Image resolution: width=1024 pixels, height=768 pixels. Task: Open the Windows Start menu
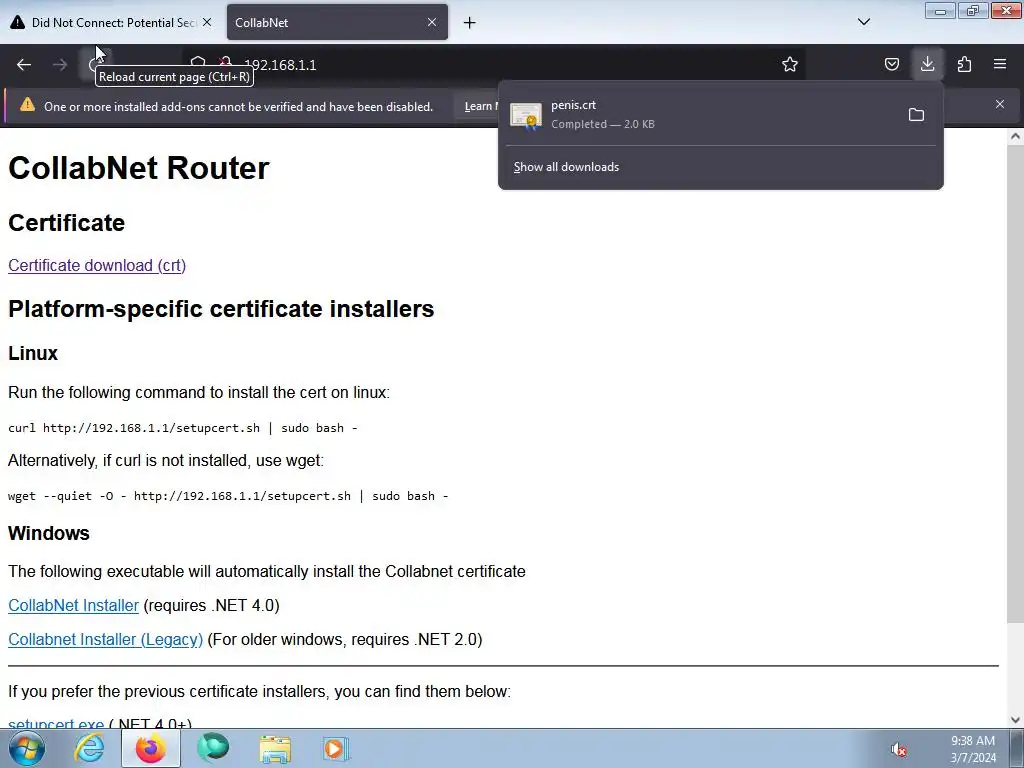[26, 748]
